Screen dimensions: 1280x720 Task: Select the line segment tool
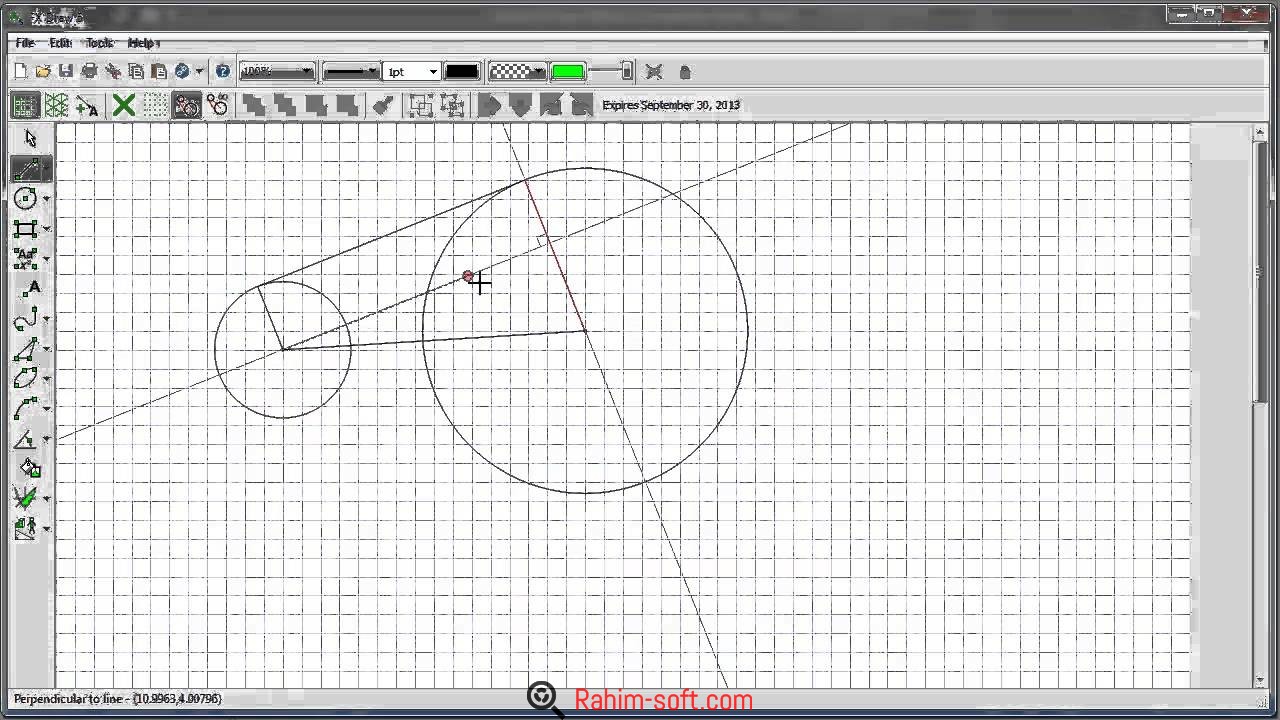pos(26,169)
